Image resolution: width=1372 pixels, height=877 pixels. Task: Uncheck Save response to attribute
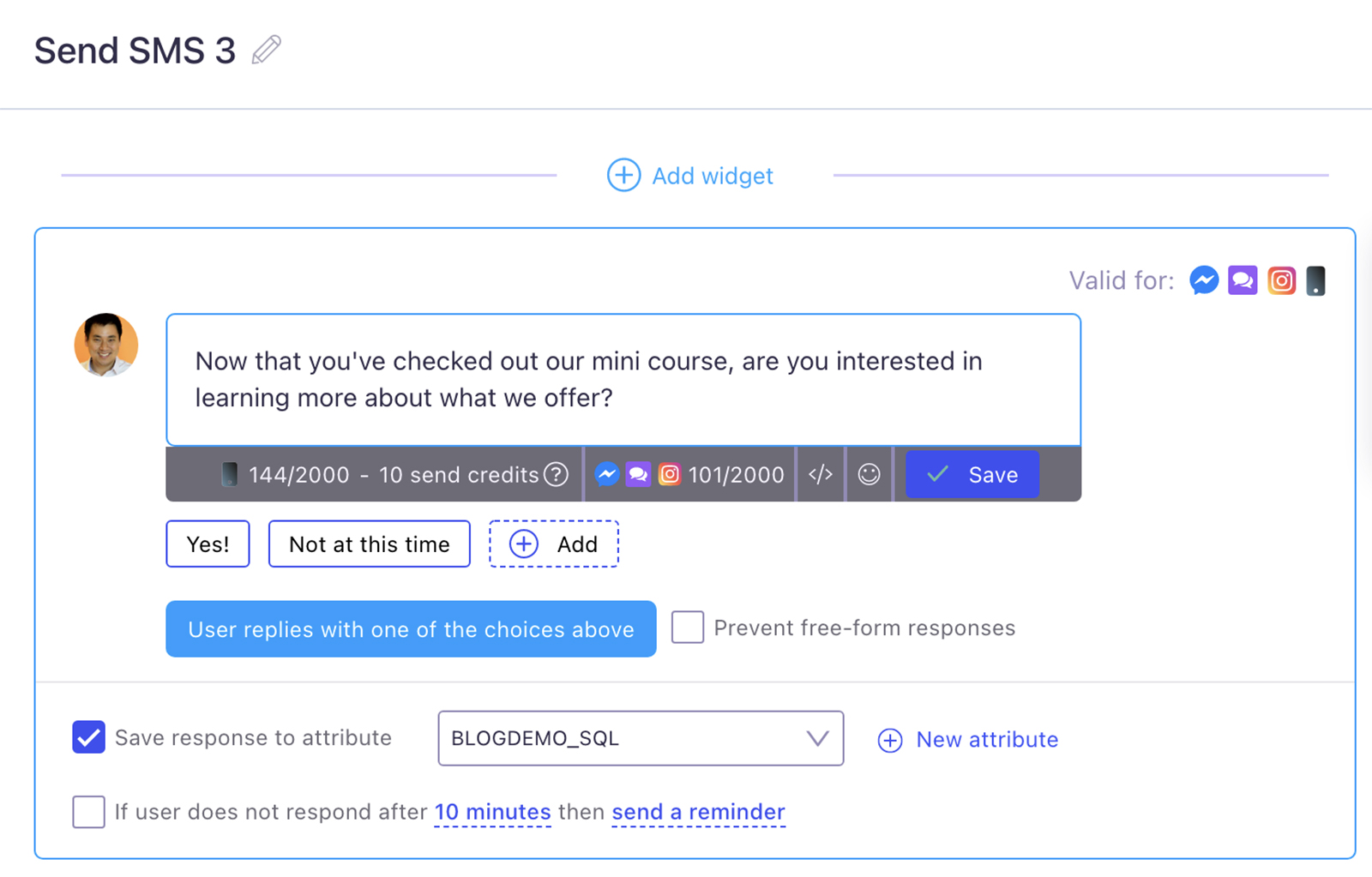point(88,737)
